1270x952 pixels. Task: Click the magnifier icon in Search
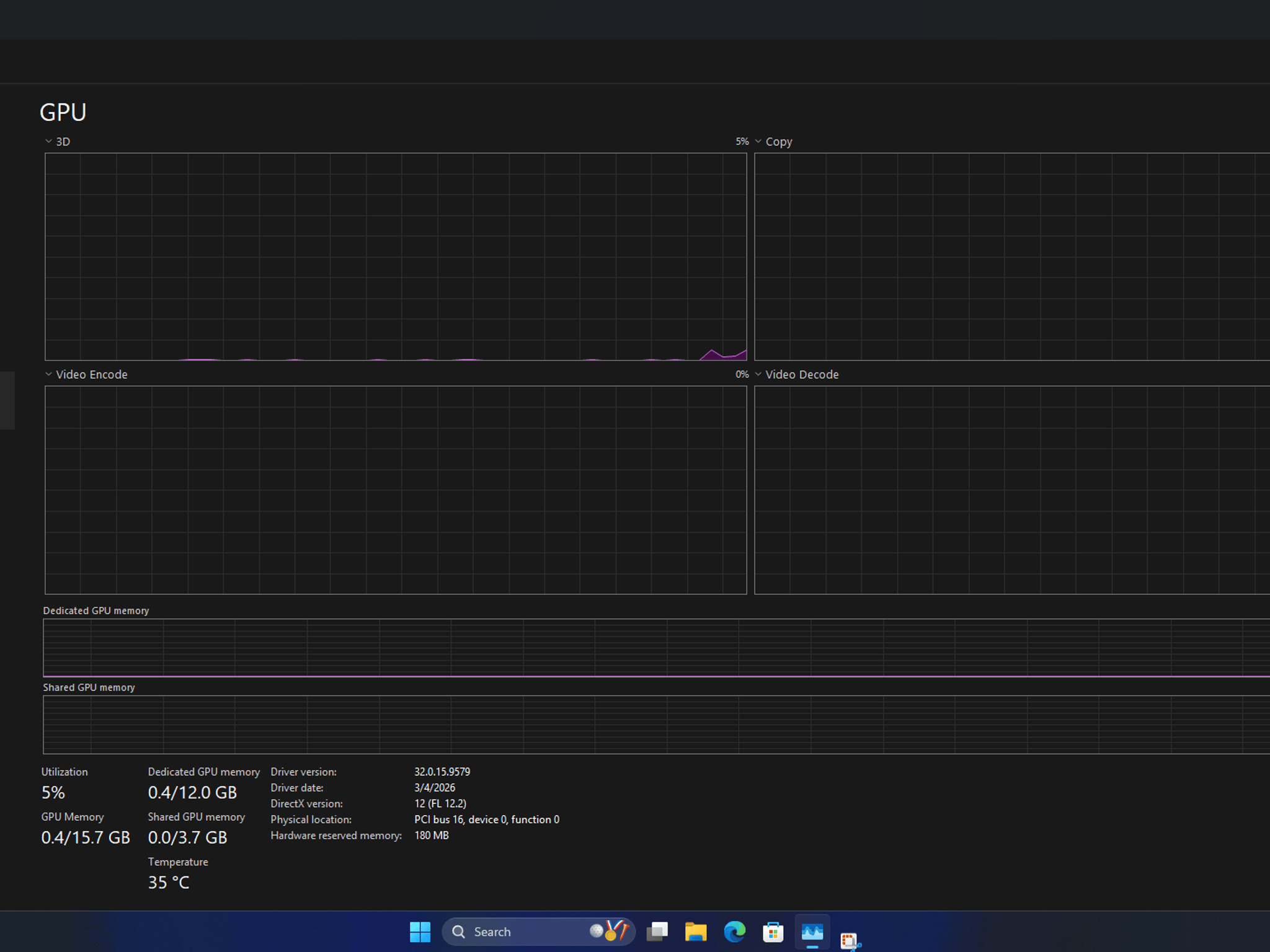pyautogui.click(x=459, y=932)
